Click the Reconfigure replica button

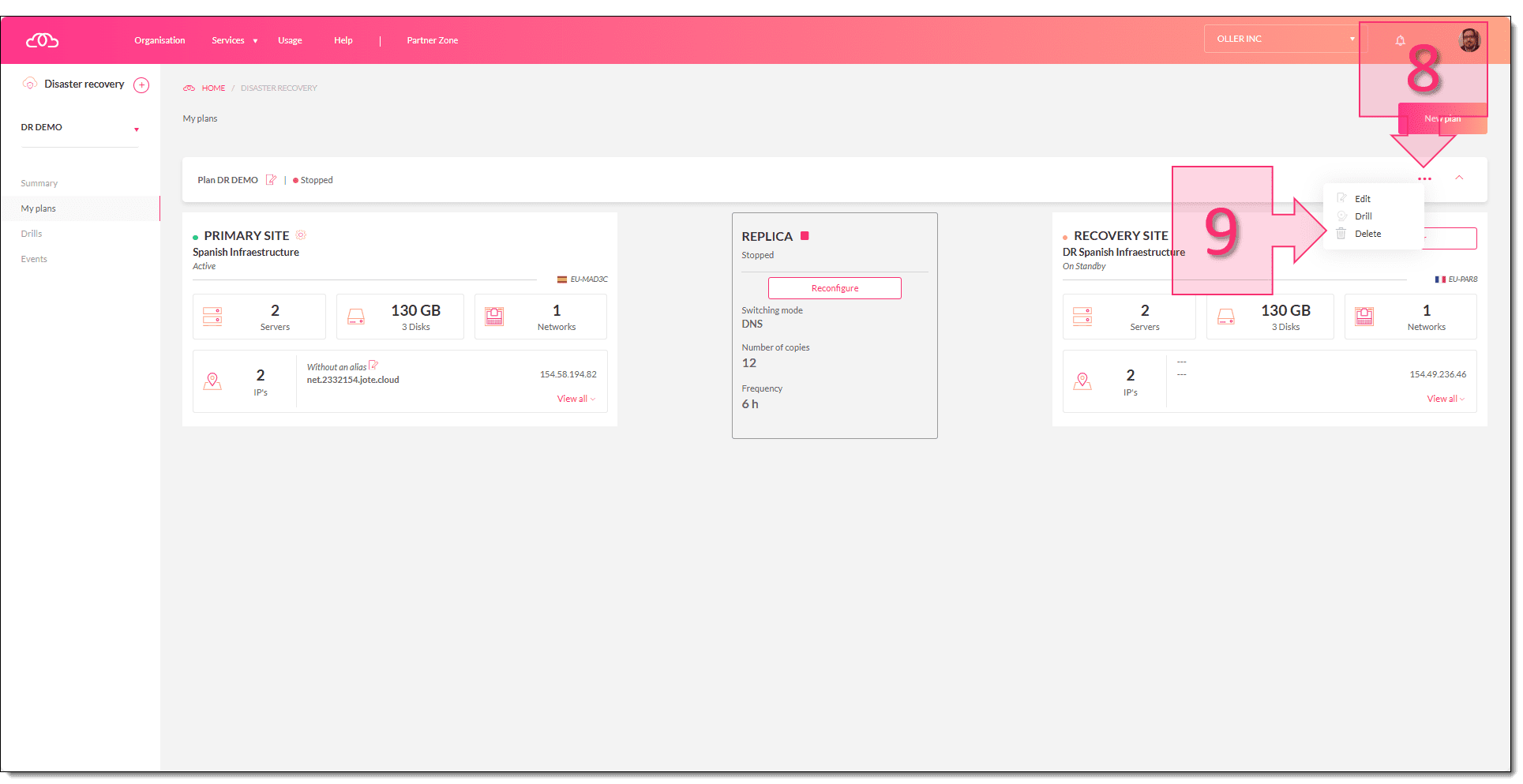coord(835,288)
